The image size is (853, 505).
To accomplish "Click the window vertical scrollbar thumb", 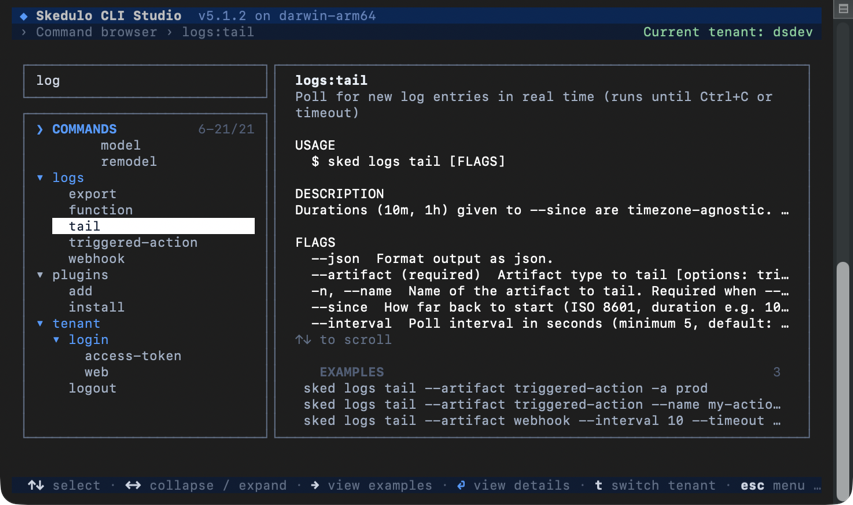I will coord(843,381).
